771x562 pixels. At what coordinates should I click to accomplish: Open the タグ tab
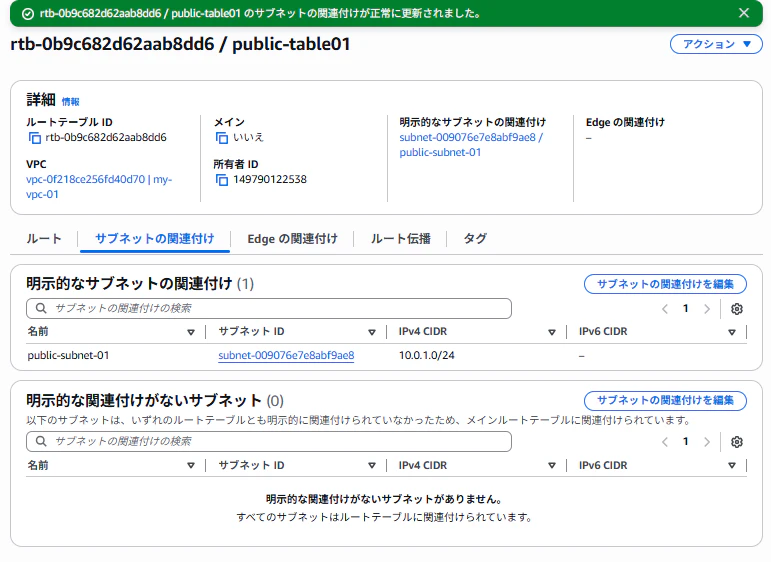point(475,239)
